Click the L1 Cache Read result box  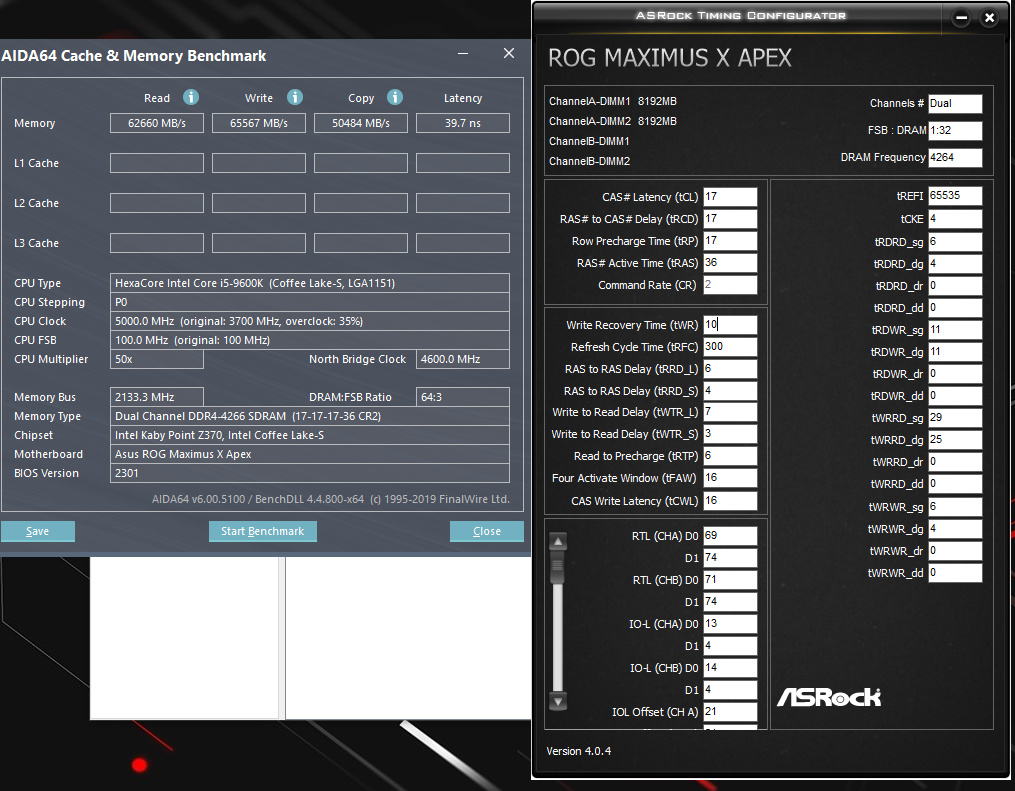click(x=157, y=163)
